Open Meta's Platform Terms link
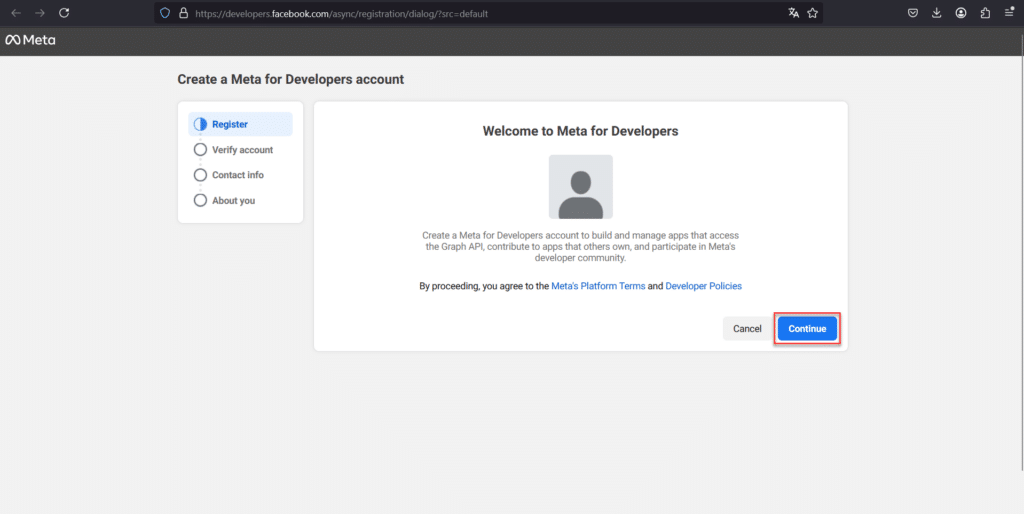The image size is (1024, 514). [598, 286]
